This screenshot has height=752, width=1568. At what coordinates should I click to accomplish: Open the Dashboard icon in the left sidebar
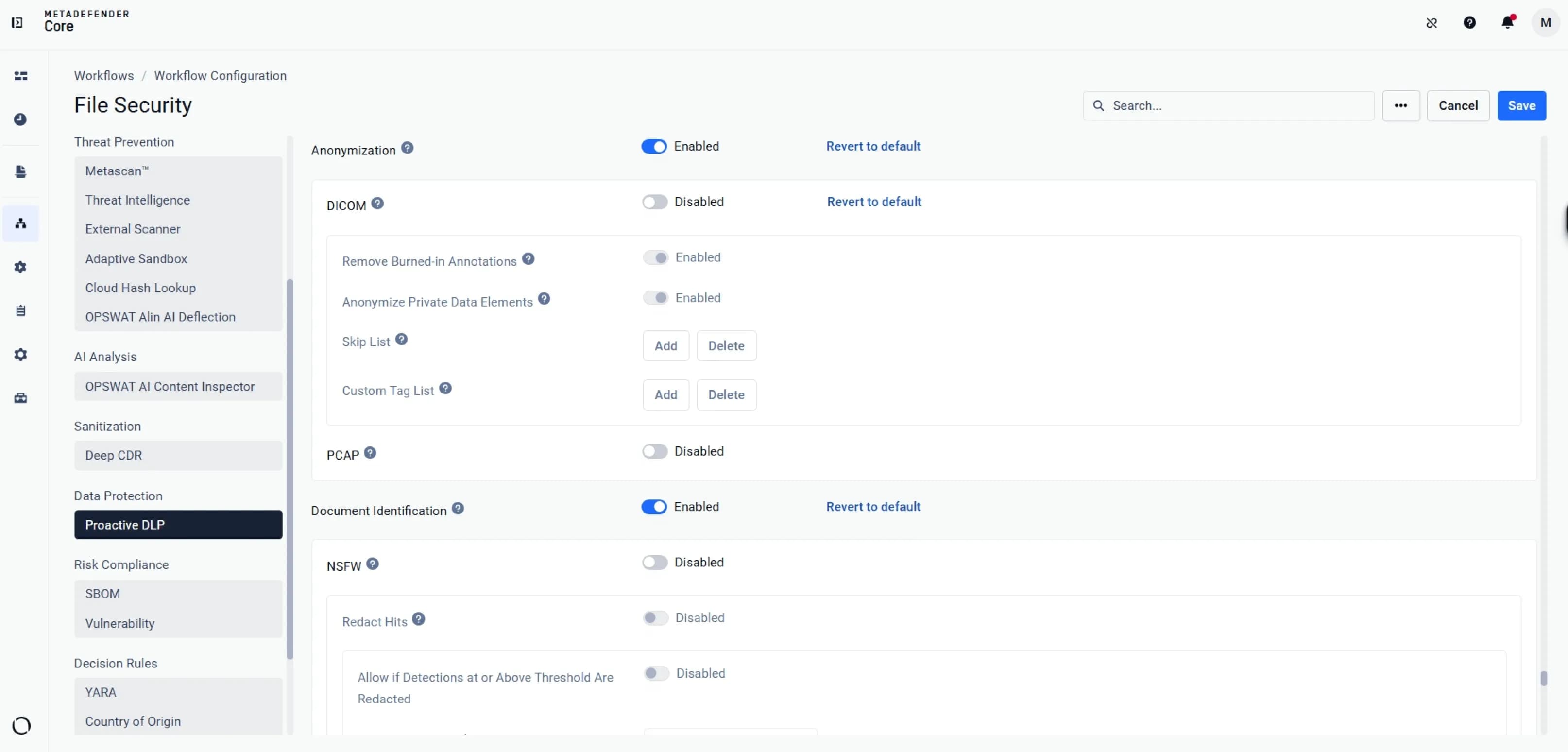[x=21, y=76]
